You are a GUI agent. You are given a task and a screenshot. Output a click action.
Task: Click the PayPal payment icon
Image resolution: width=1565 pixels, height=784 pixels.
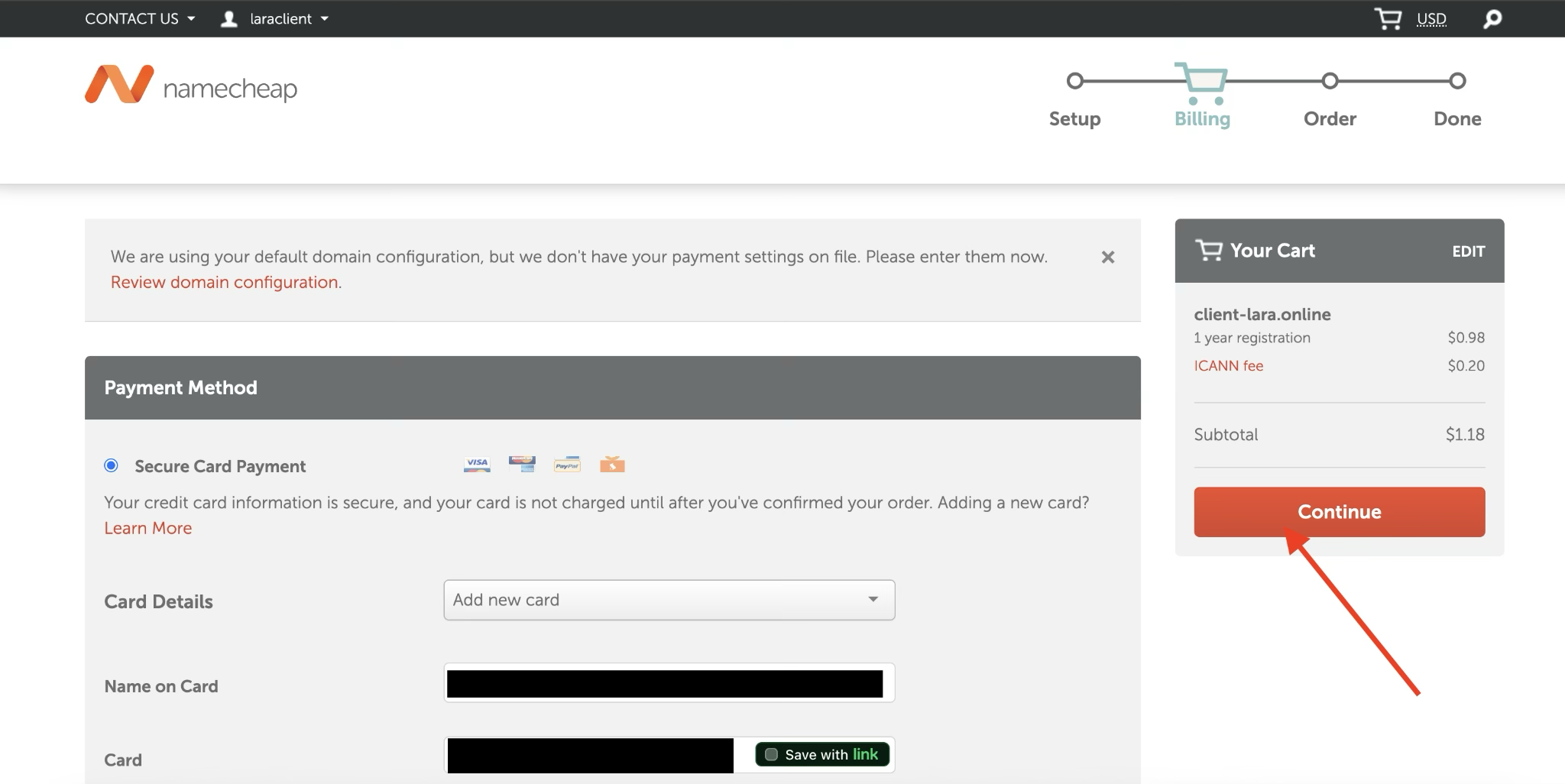tap(567, 465)
